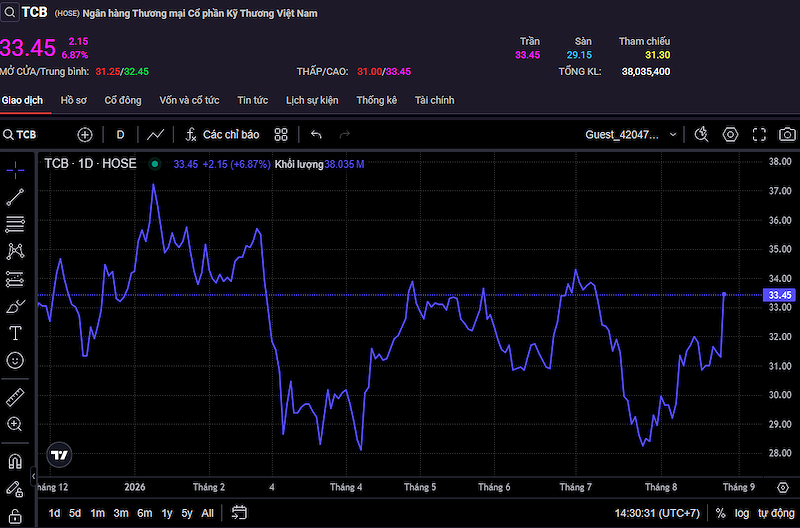Set range to 1d
The width and height of the screenshot is (800, 528).
pyautogui.click(x=54, y=513)
